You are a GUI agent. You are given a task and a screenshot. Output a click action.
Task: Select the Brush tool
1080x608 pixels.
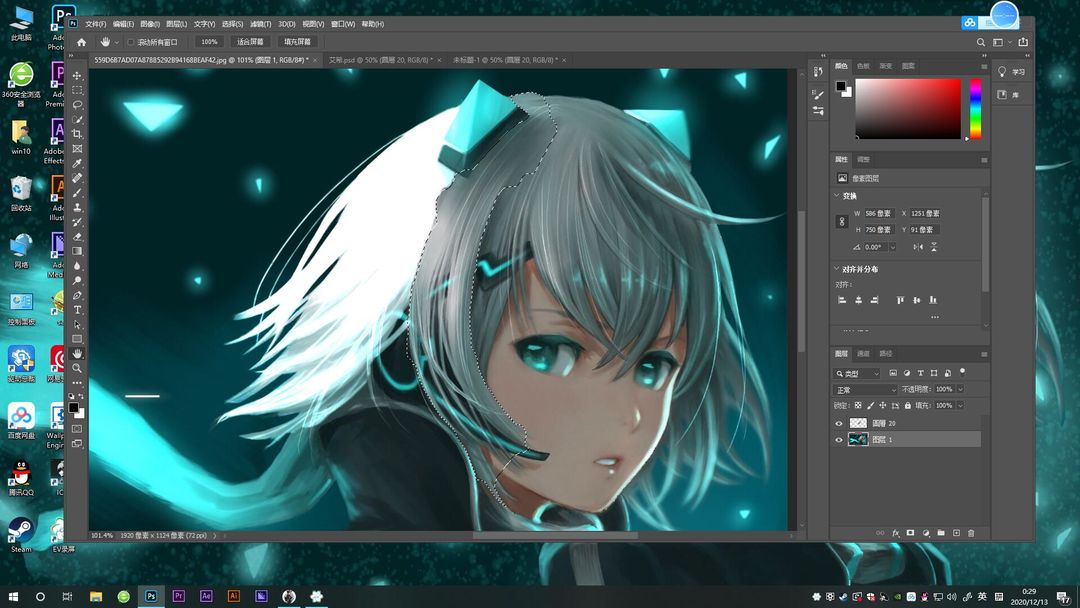pos(77,193)
